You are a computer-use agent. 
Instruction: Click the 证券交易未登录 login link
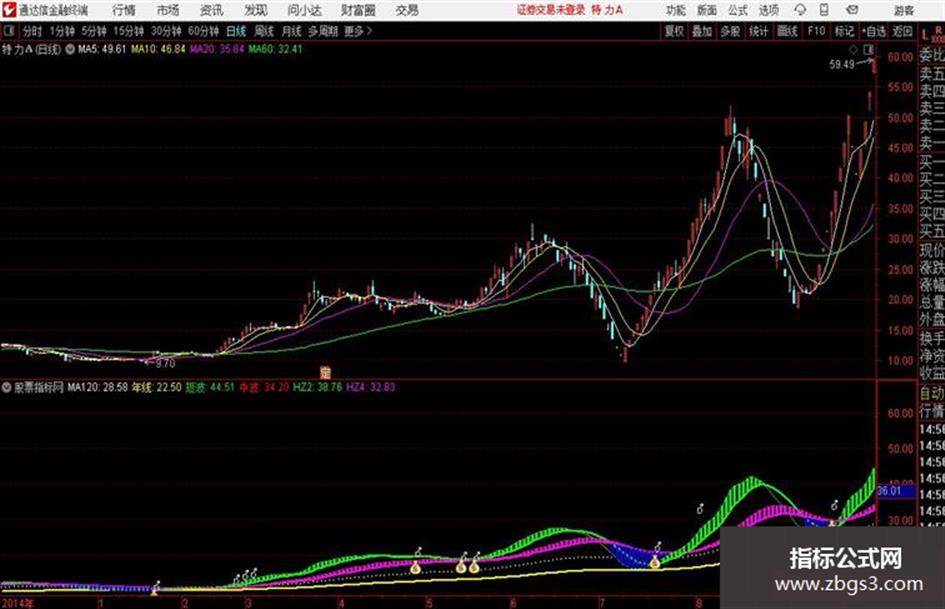(x=550, y=10)
